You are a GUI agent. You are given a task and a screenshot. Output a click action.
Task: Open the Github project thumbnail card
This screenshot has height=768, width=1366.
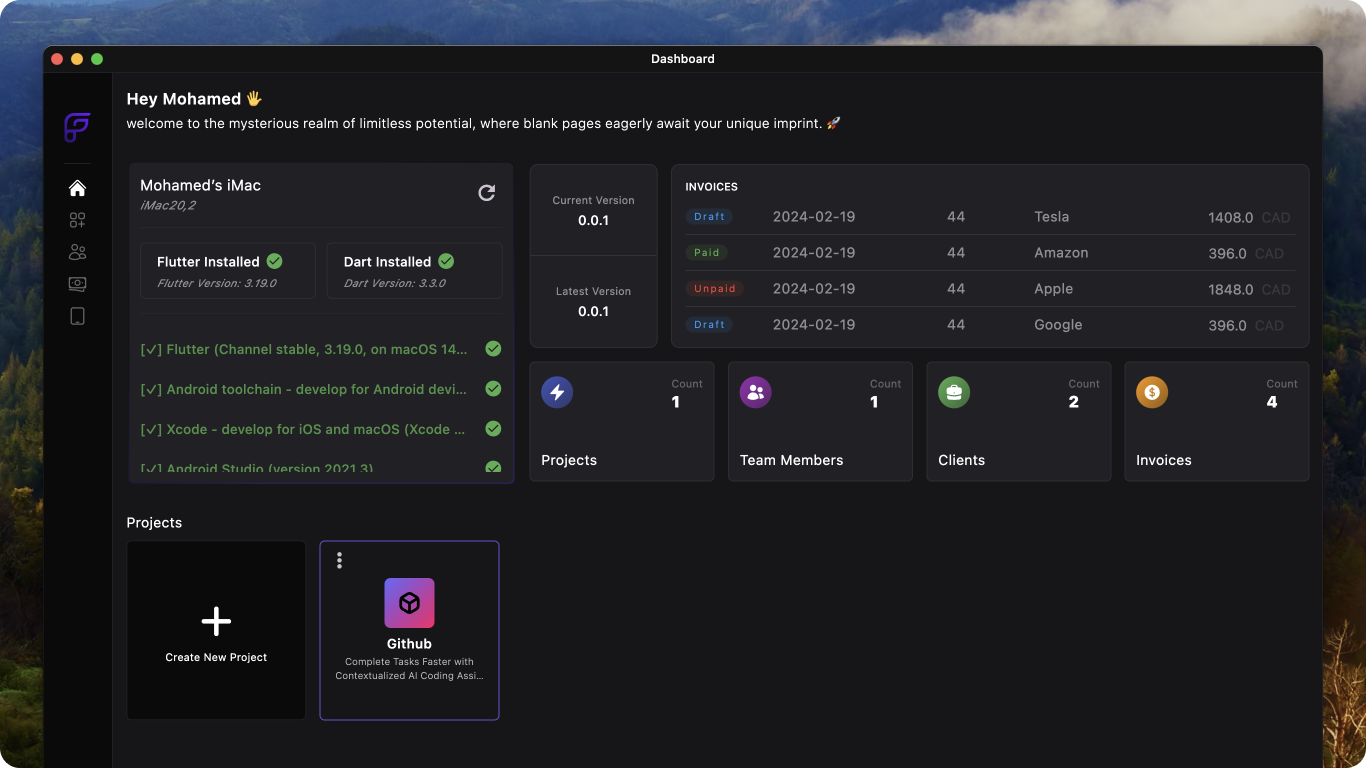click(x=409, y=630)
